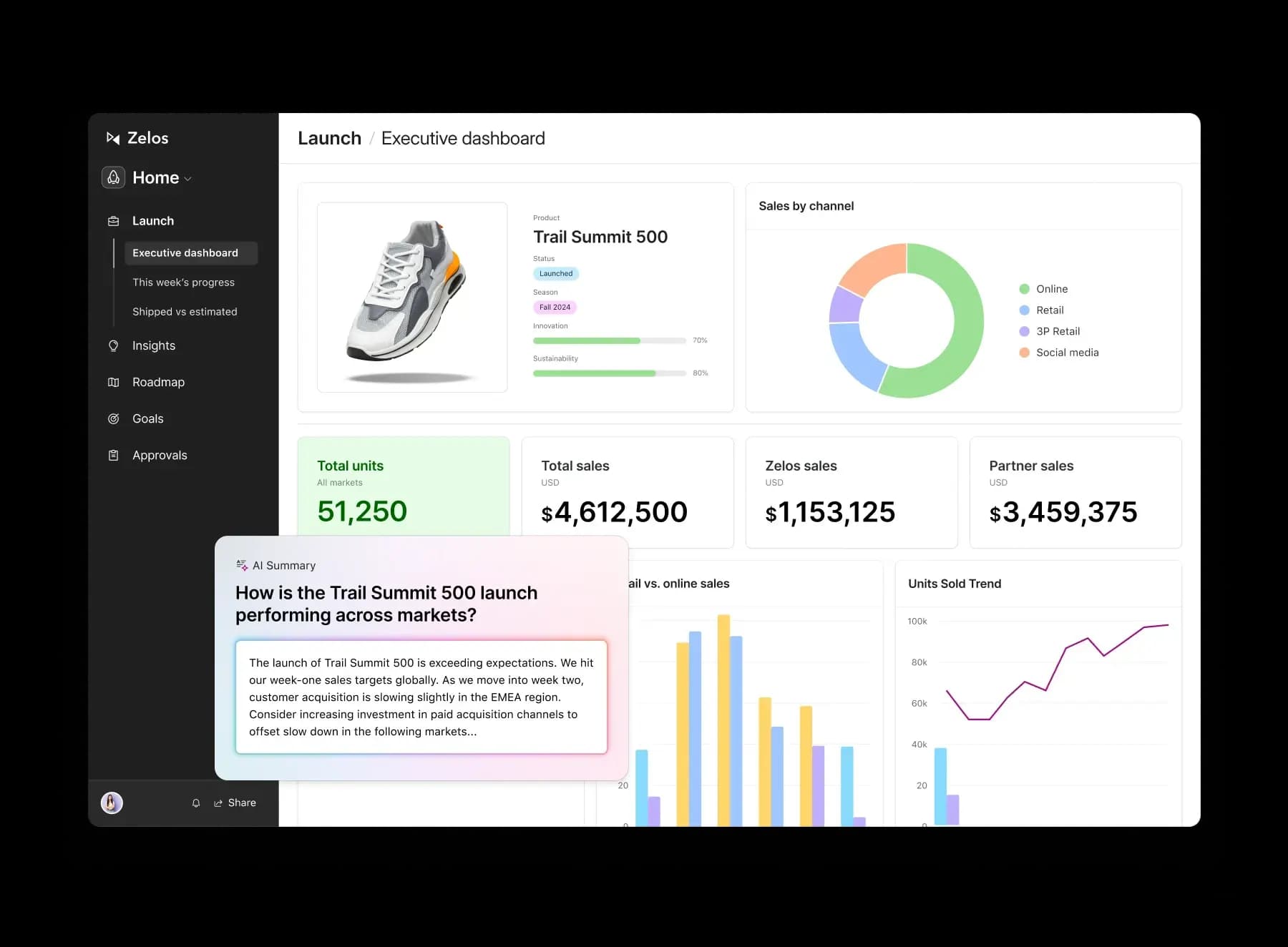Expand the Home dropdown chevron
The image size is (1288, 947).
point(188,179)
